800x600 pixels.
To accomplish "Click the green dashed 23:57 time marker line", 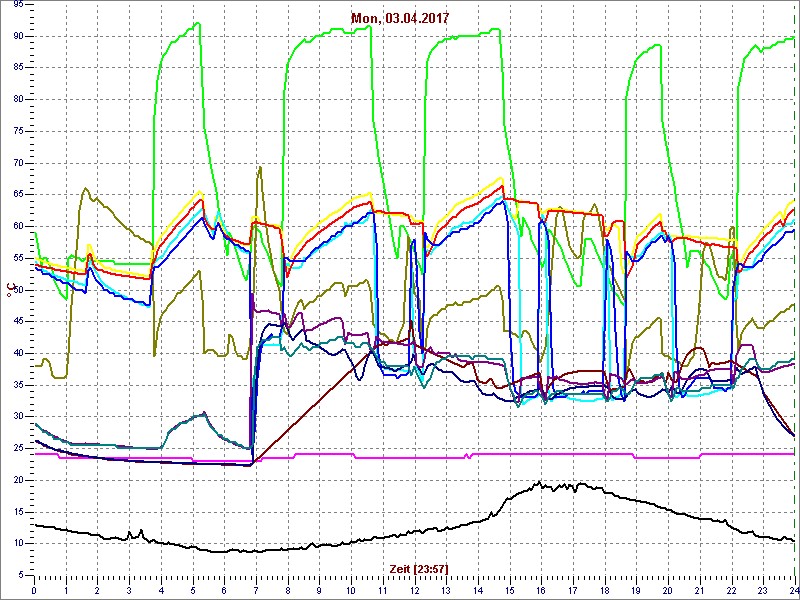I will pos(794,288).
